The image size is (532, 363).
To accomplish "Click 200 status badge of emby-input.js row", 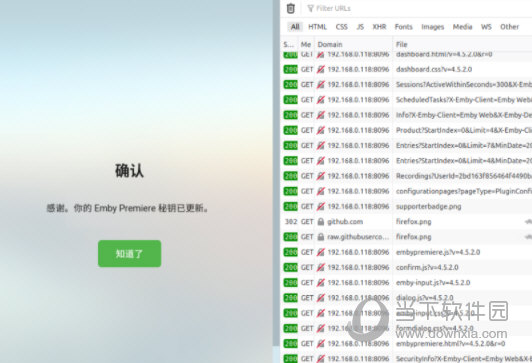I will coord(291,283).
